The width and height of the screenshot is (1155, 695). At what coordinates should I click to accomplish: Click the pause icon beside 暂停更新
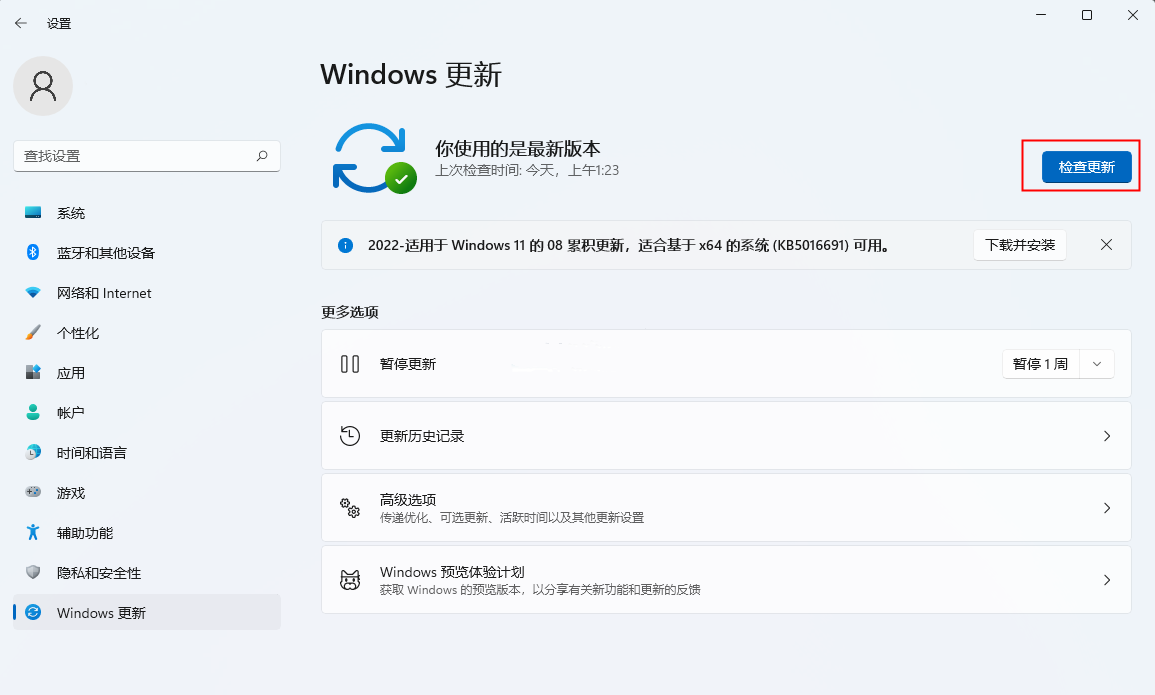[350, 364]
